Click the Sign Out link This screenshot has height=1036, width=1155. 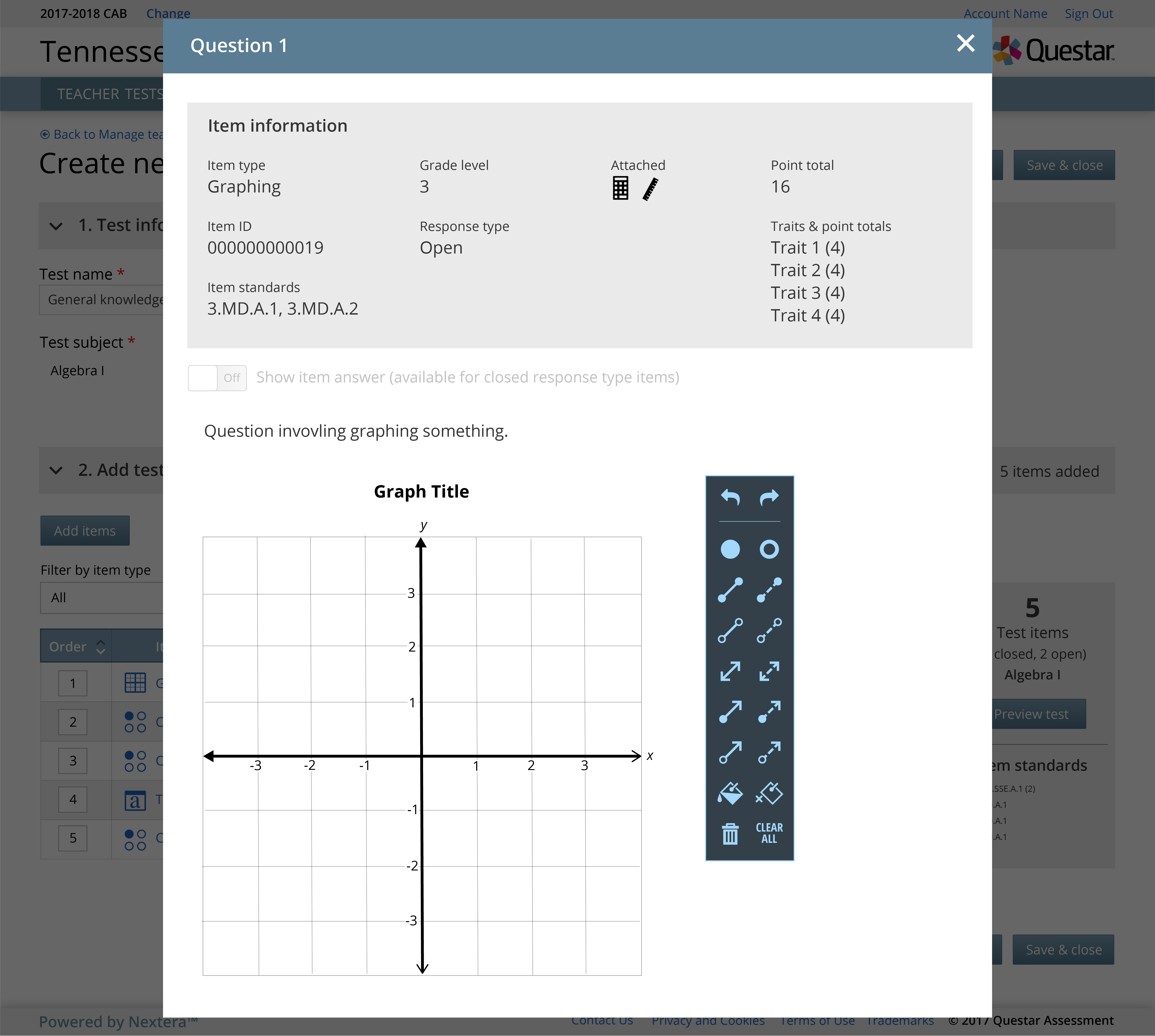click(x=1089, y=13)
